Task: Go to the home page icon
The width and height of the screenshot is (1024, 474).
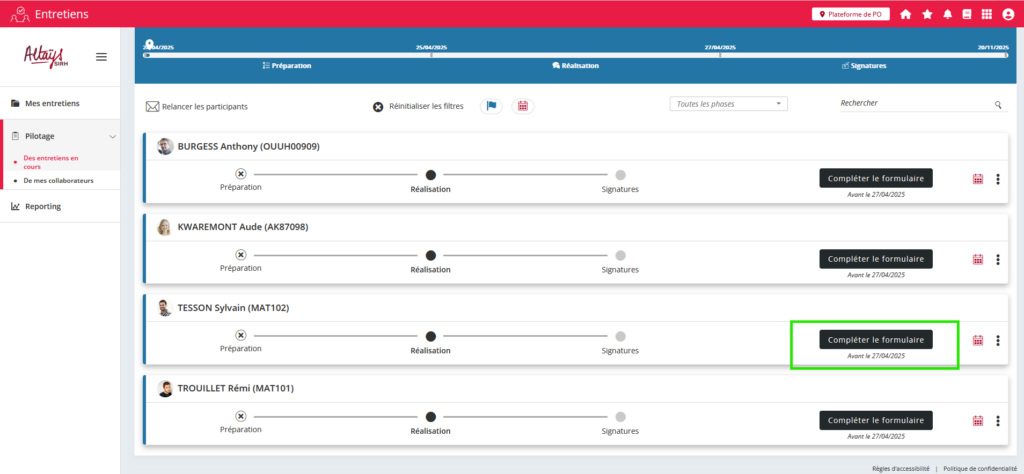Action: [x=905, y=14]
